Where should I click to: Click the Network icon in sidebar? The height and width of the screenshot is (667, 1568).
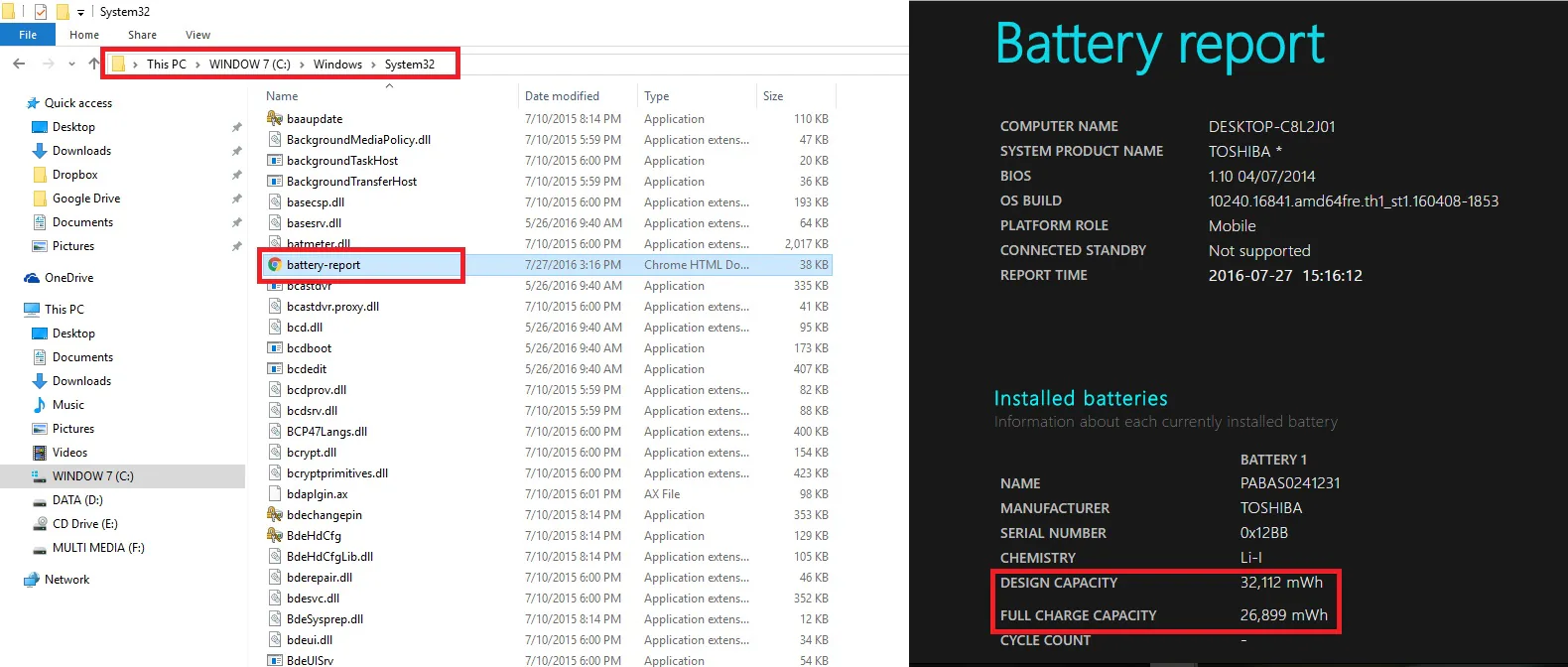click(x=32, y=580)
